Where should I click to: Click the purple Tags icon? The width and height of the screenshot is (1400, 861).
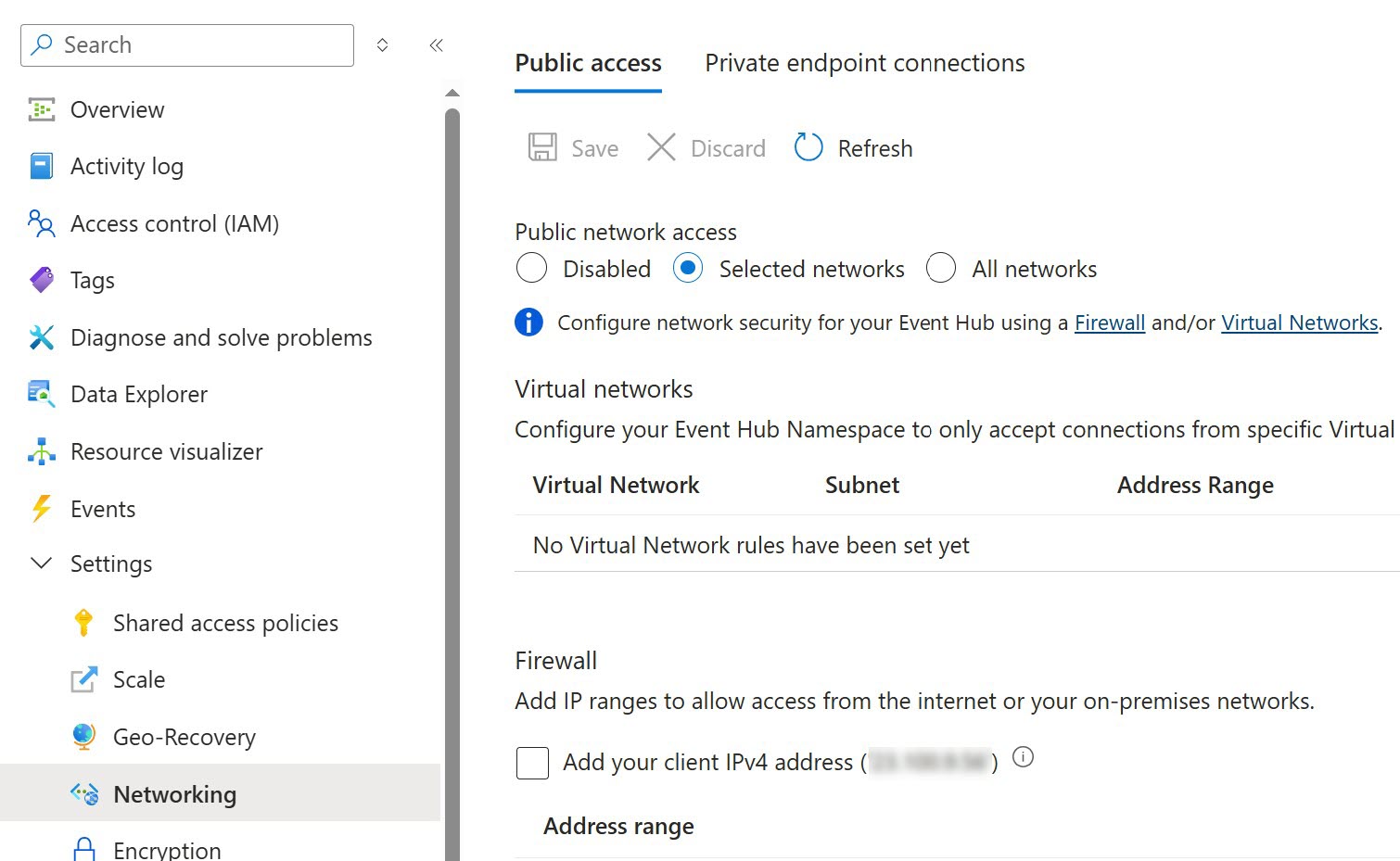click(42, 280)
